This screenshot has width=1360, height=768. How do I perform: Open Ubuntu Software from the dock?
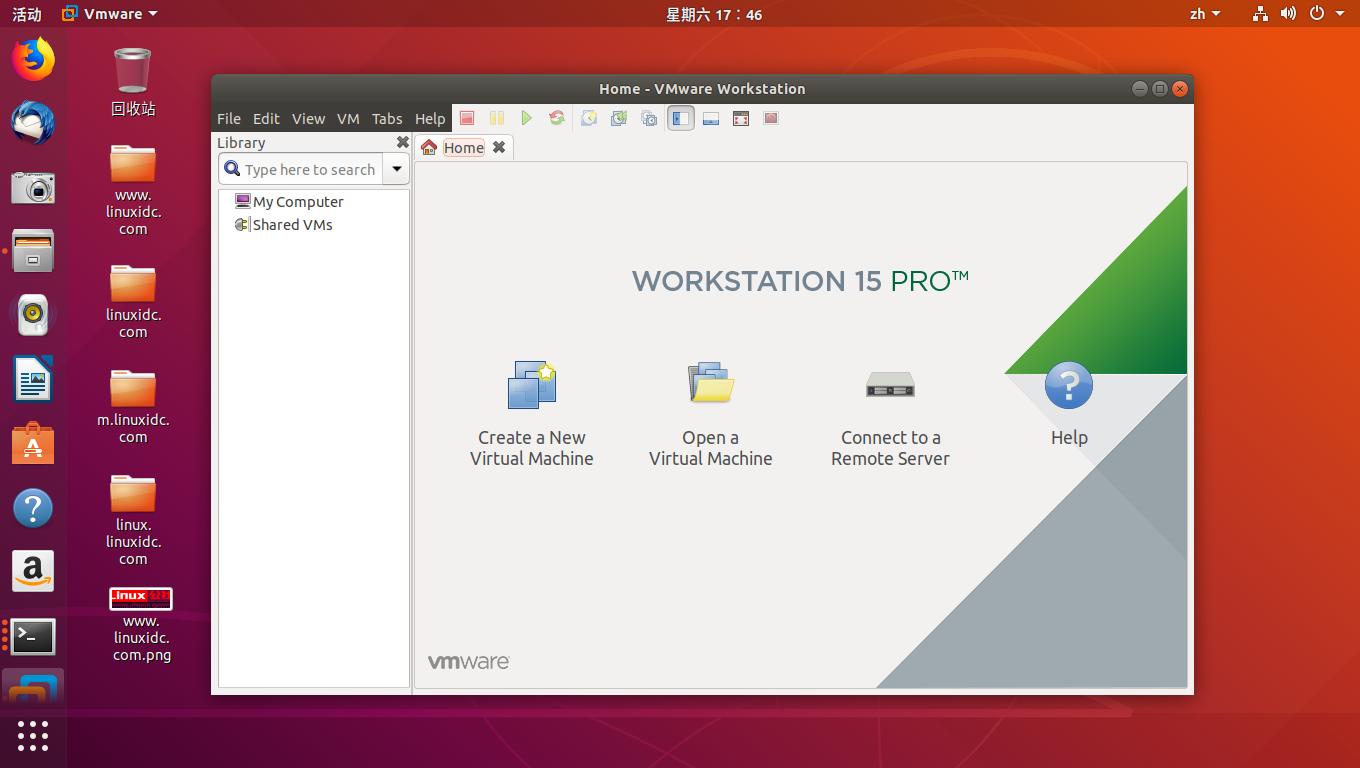click(33, 443)
